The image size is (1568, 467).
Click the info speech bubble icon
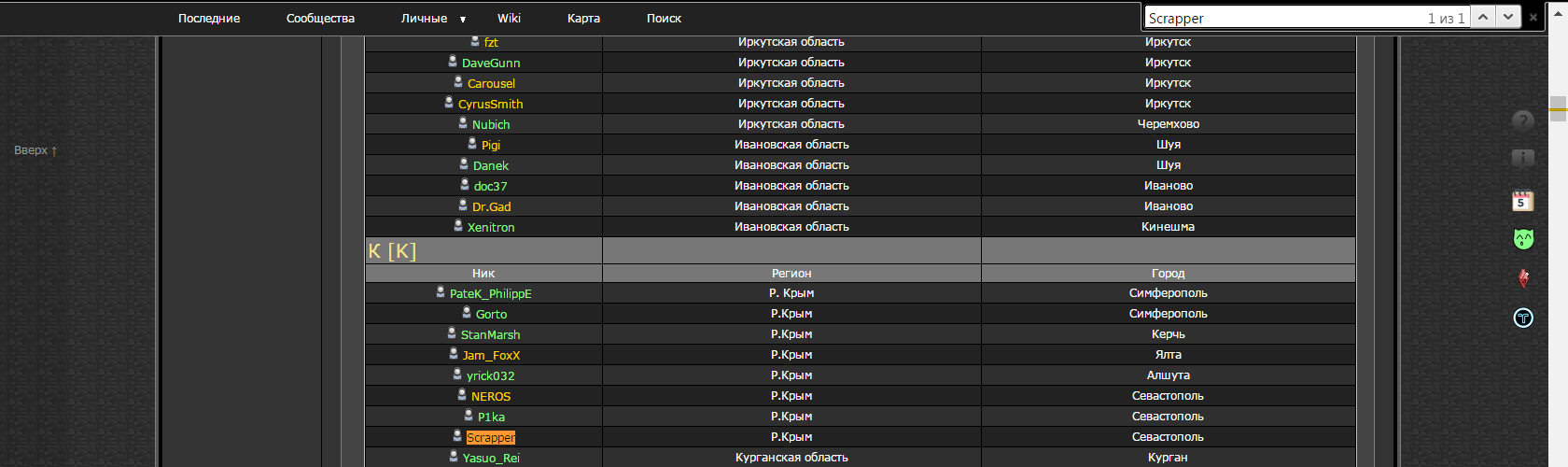pyautogui.click(x=1522, y=158)
